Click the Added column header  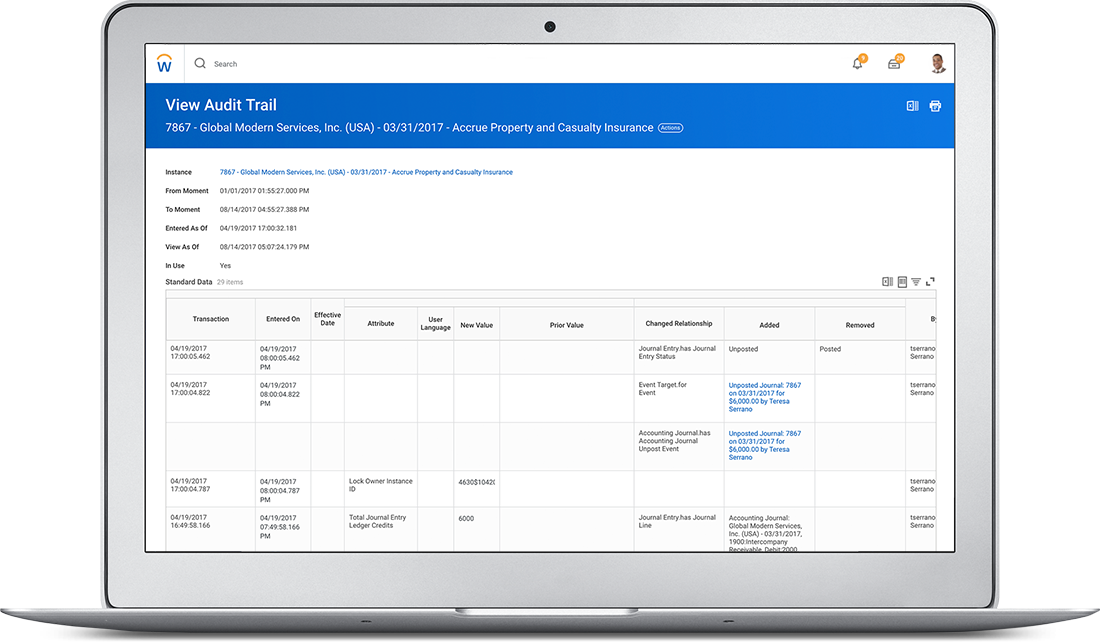[770, 325]
